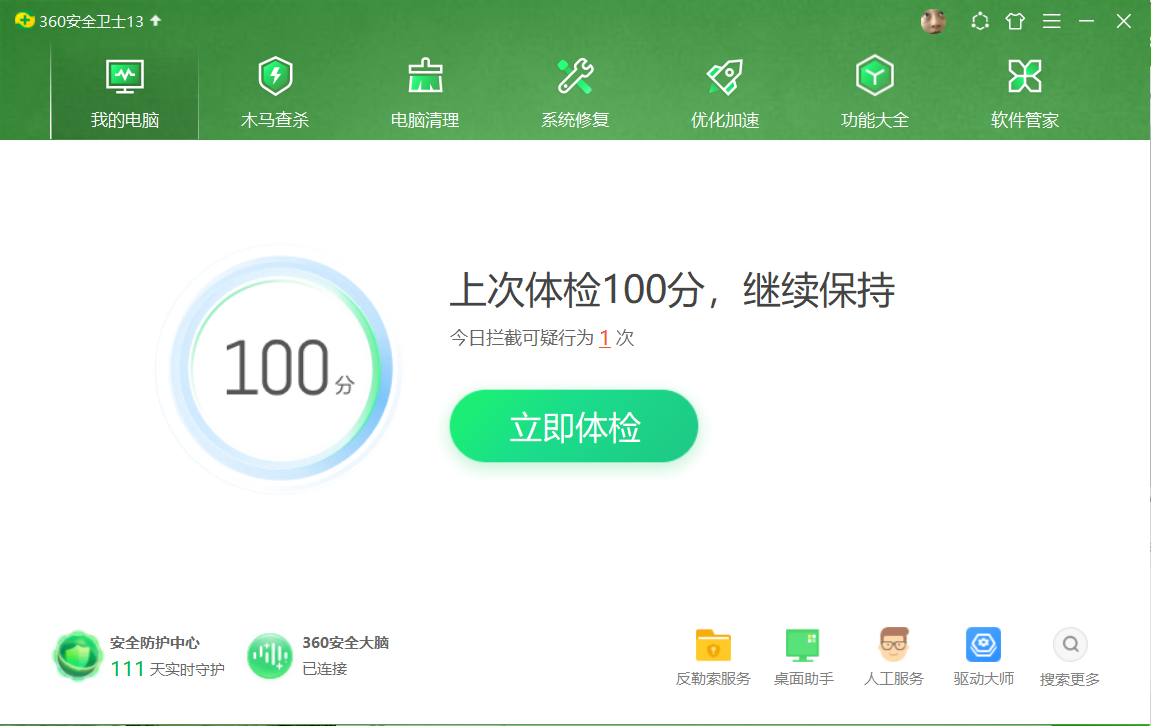Click the skin shirt icon in title bar
Screen dimensions: 1151x726
pos(1015,21)
